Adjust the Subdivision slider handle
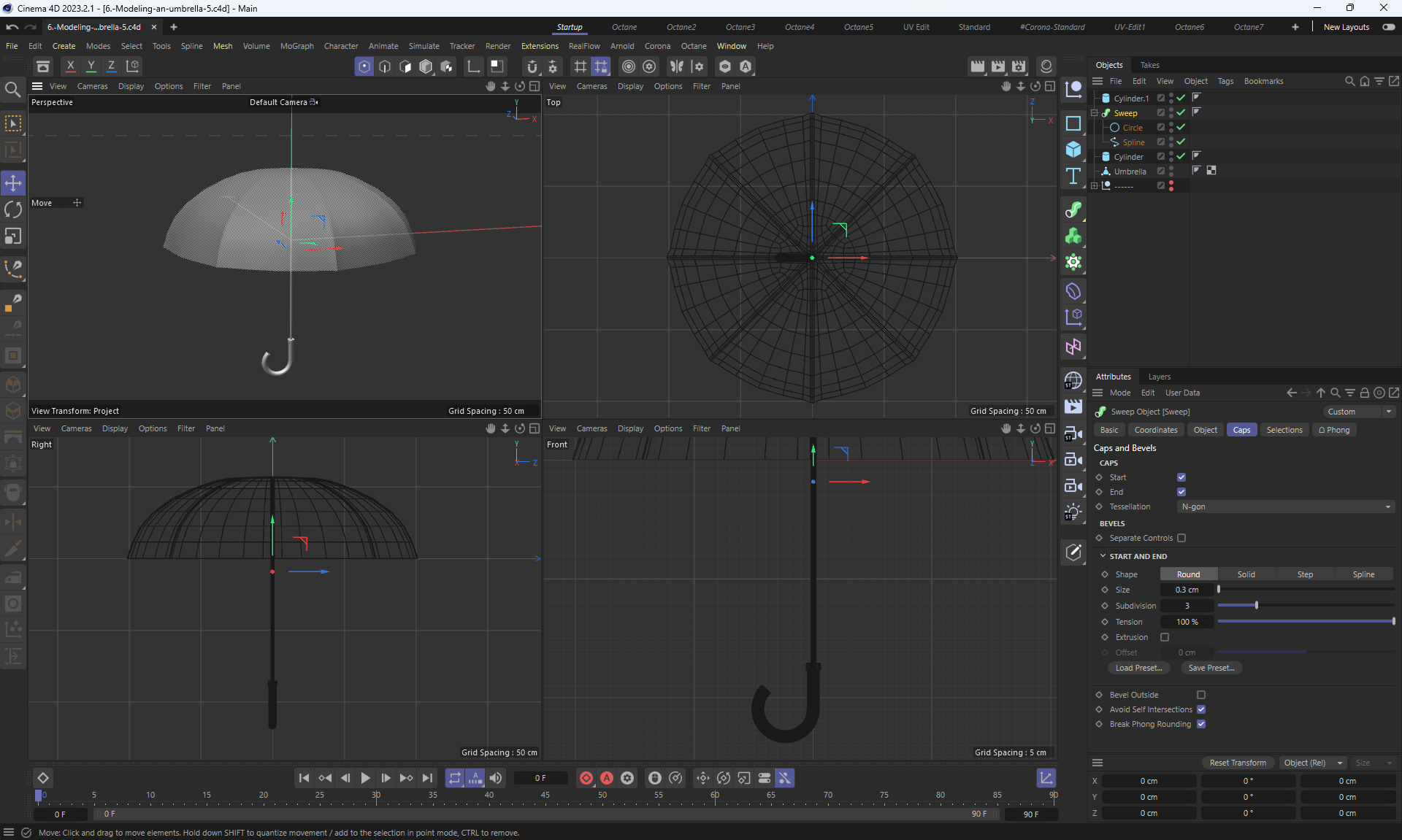 tap(1256, 606)
